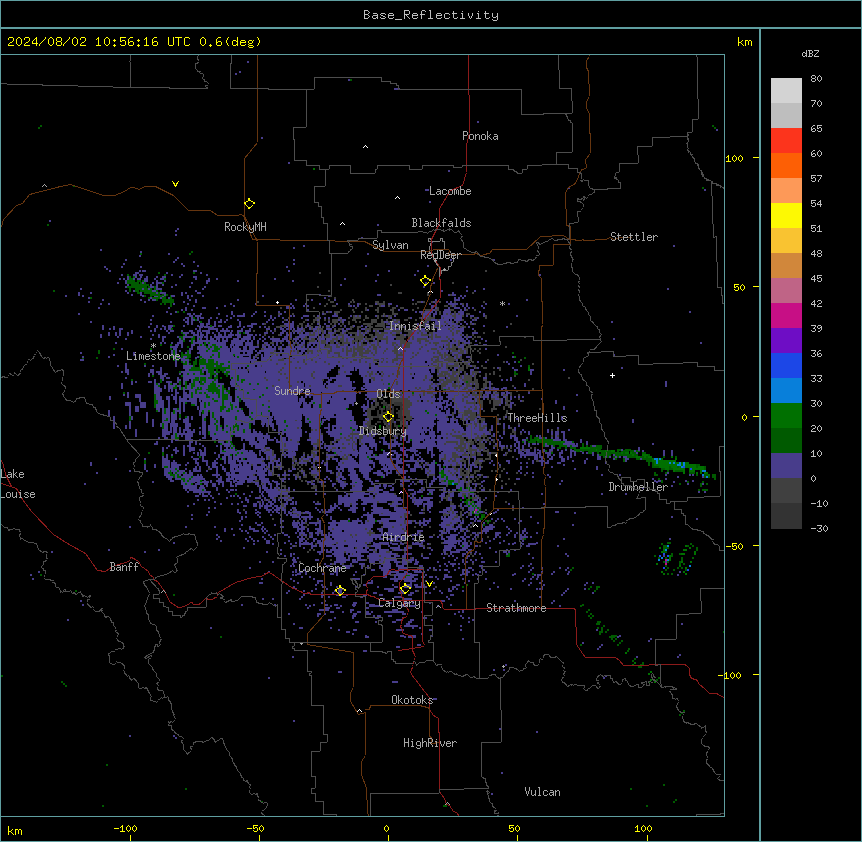Screen dimensions: 862x842
Task: Select the bright yellow legend swatch
Action: [786, 215]
